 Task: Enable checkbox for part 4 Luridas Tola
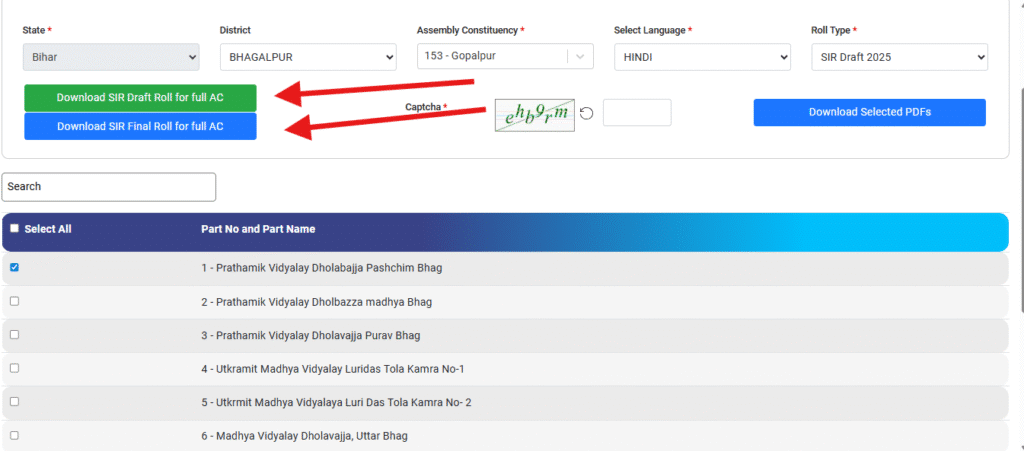point(14,368)
